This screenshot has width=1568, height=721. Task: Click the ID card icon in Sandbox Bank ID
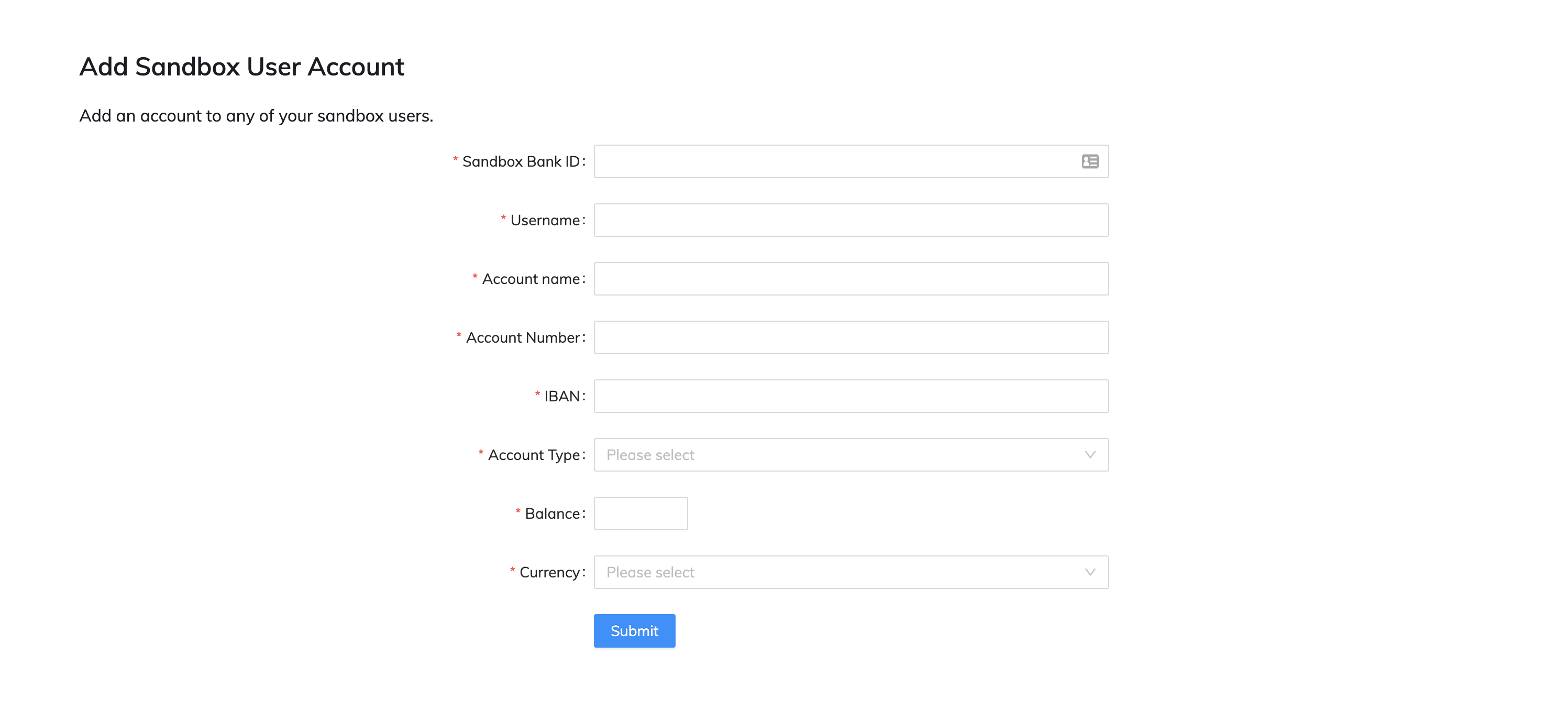1089,161
